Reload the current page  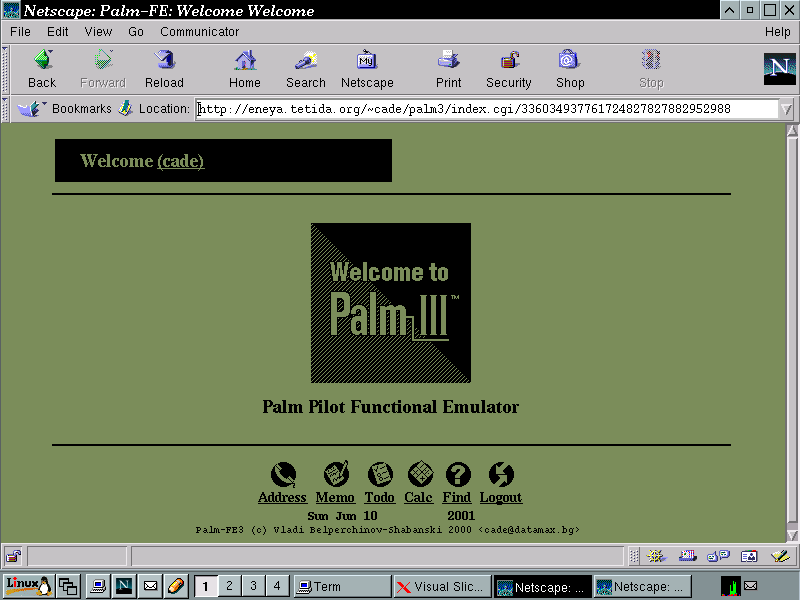[164, 69]
